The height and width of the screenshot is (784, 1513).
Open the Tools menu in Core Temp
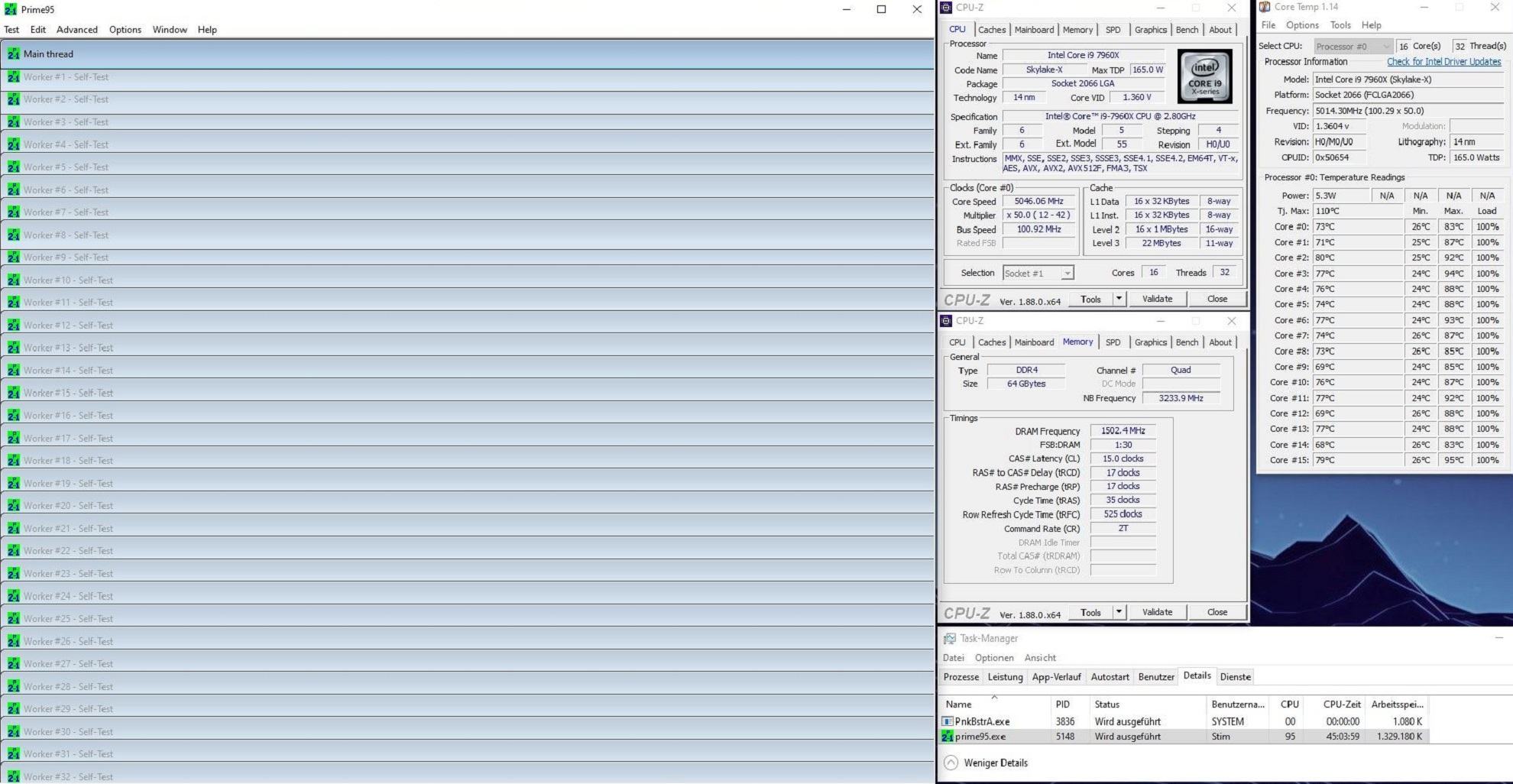coord(1340,25)
